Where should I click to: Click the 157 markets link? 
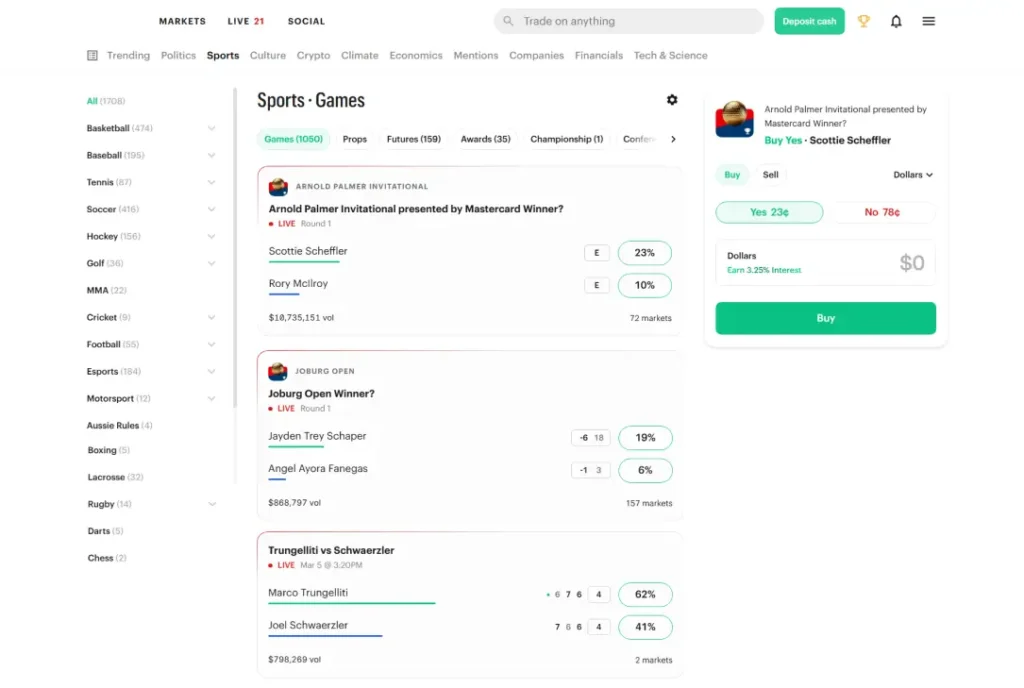[x=648, y=503]
